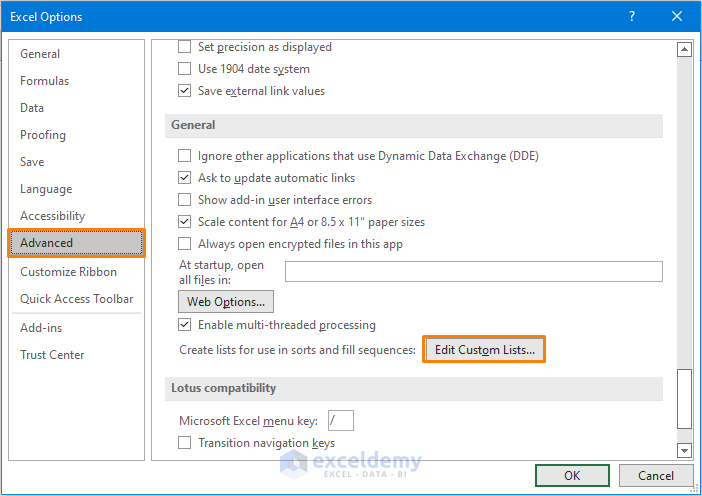Click Edit Custom Lists button
Screen dimensions: 702x496
click(x=484, y=350)
